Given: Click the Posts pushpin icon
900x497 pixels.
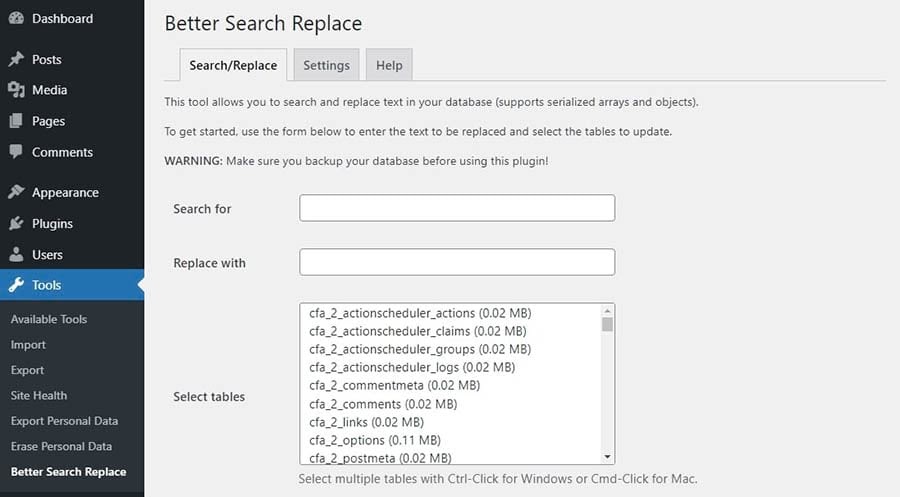Looking at the screenshot, I should tap(16, 59).
